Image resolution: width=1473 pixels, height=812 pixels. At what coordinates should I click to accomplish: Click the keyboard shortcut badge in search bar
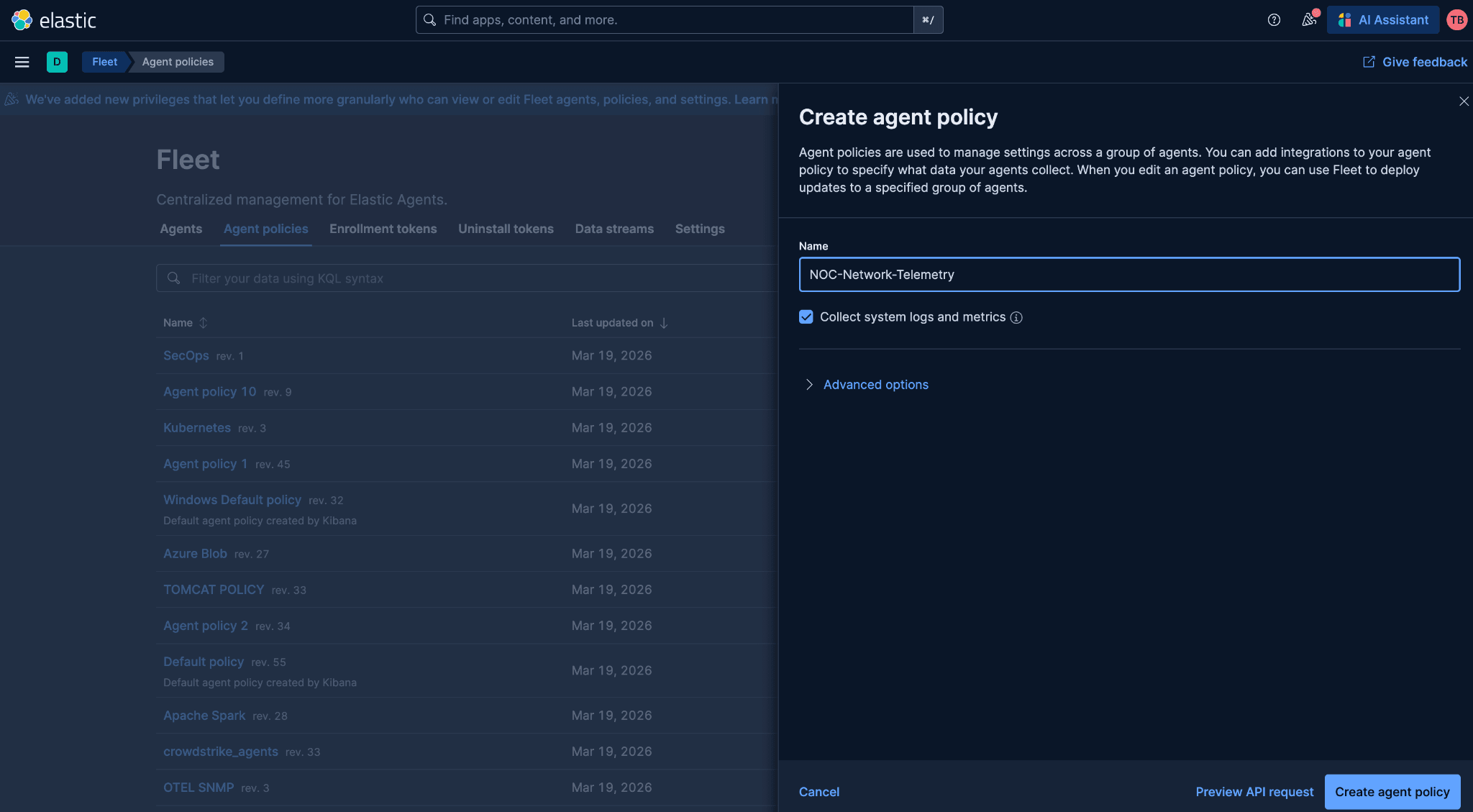coord(928,20)
